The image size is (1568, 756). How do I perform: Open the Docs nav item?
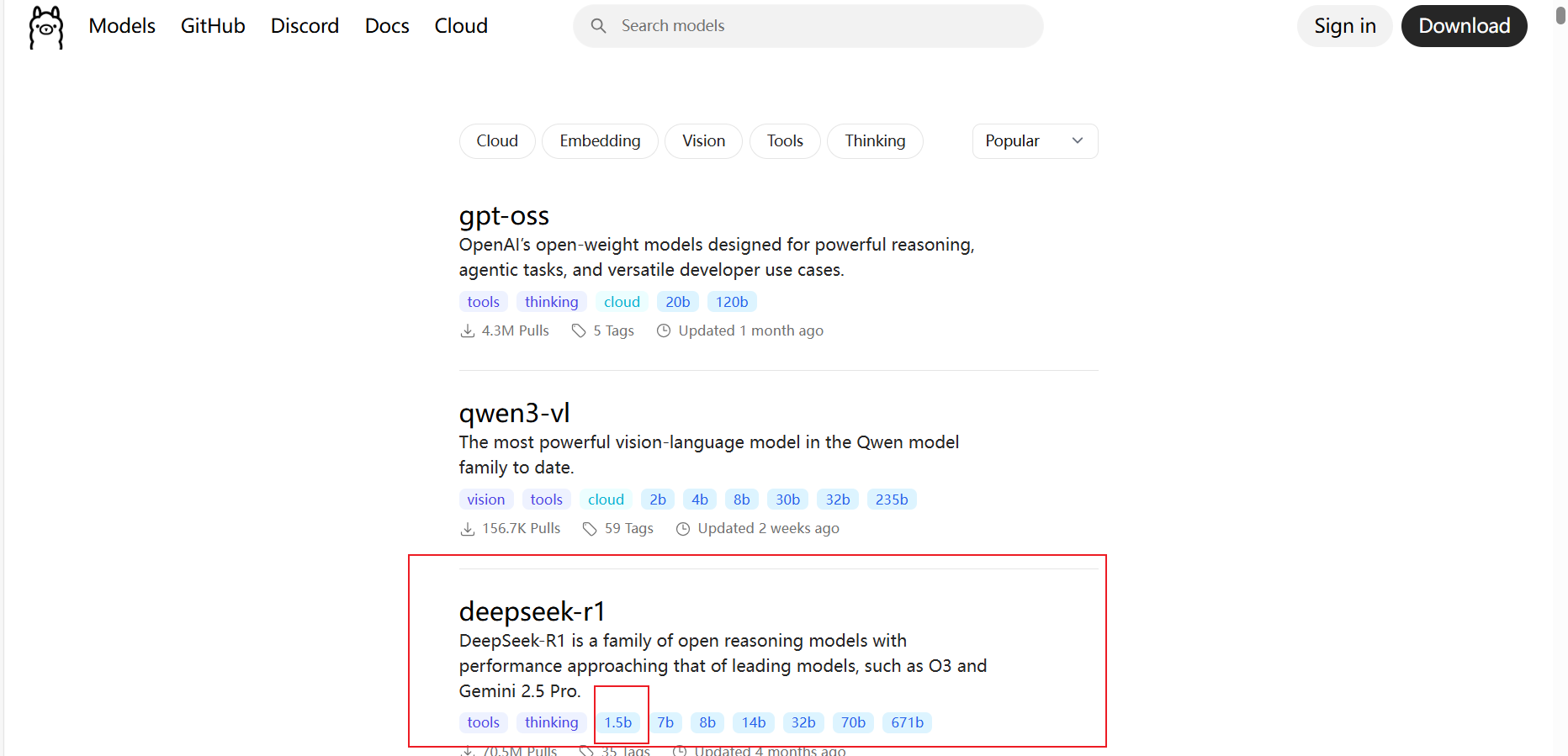coord(387,26)
